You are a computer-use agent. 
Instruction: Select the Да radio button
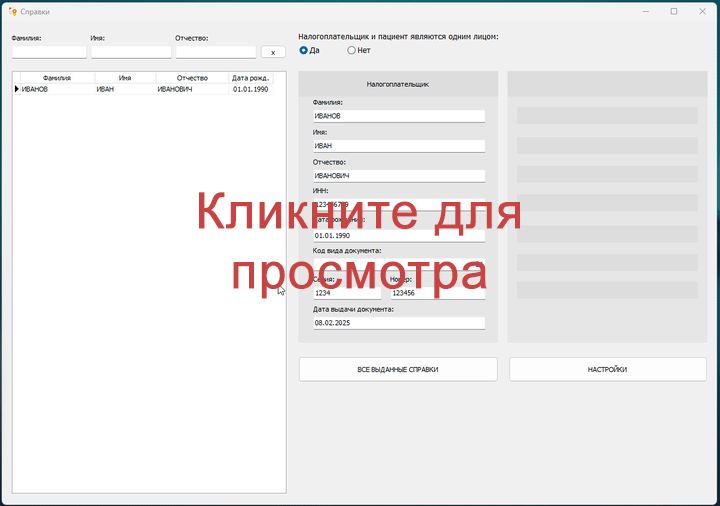pyautogui.click(x=304, y=50)
